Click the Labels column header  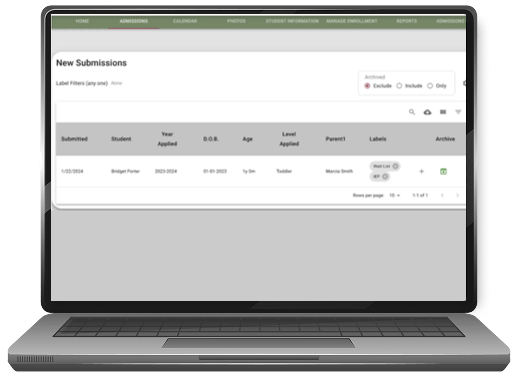click(378, 139)
